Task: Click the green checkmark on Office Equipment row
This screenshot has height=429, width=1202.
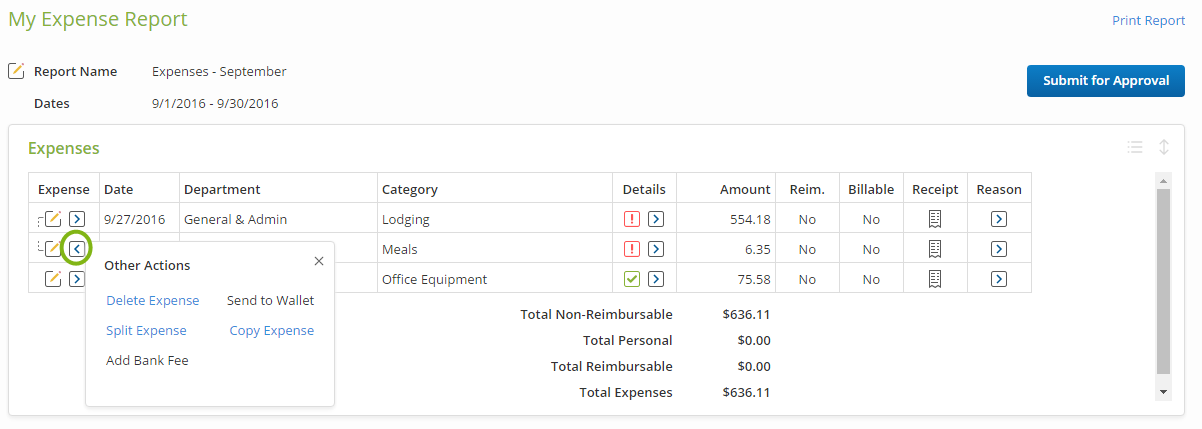Action: [632, 279]
